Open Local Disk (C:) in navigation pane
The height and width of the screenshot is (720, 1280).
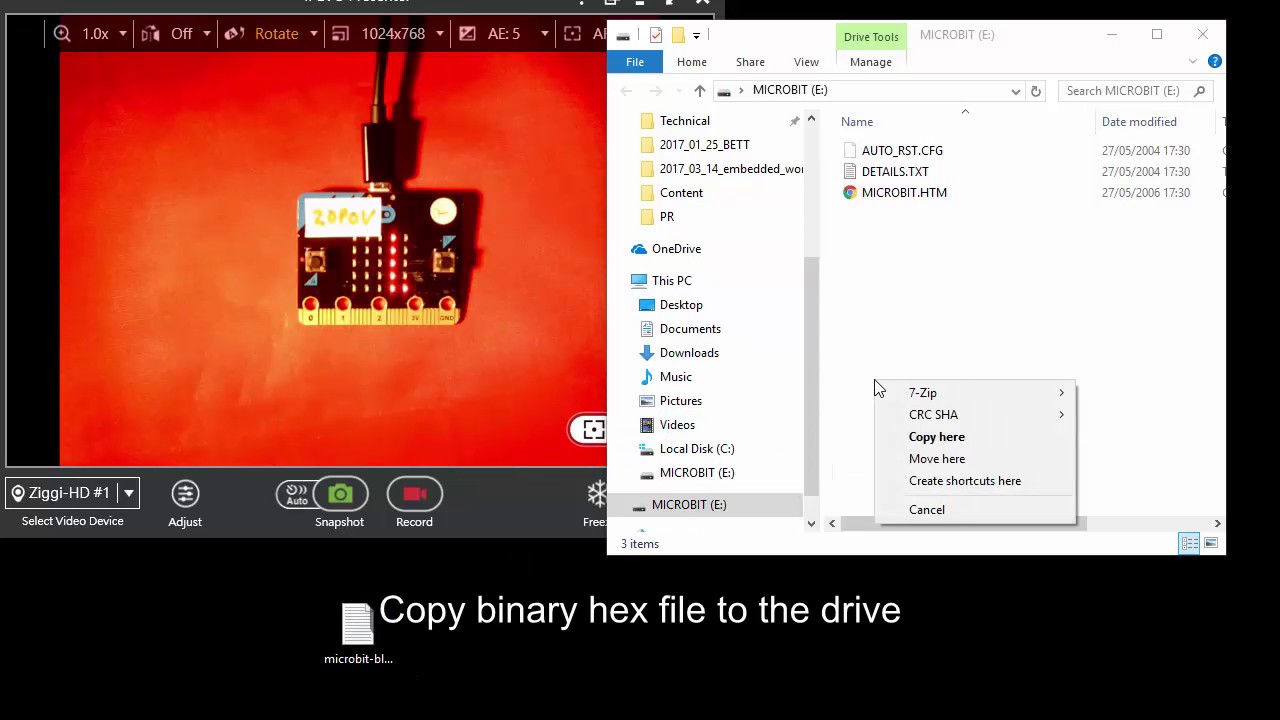pos(696,449)
